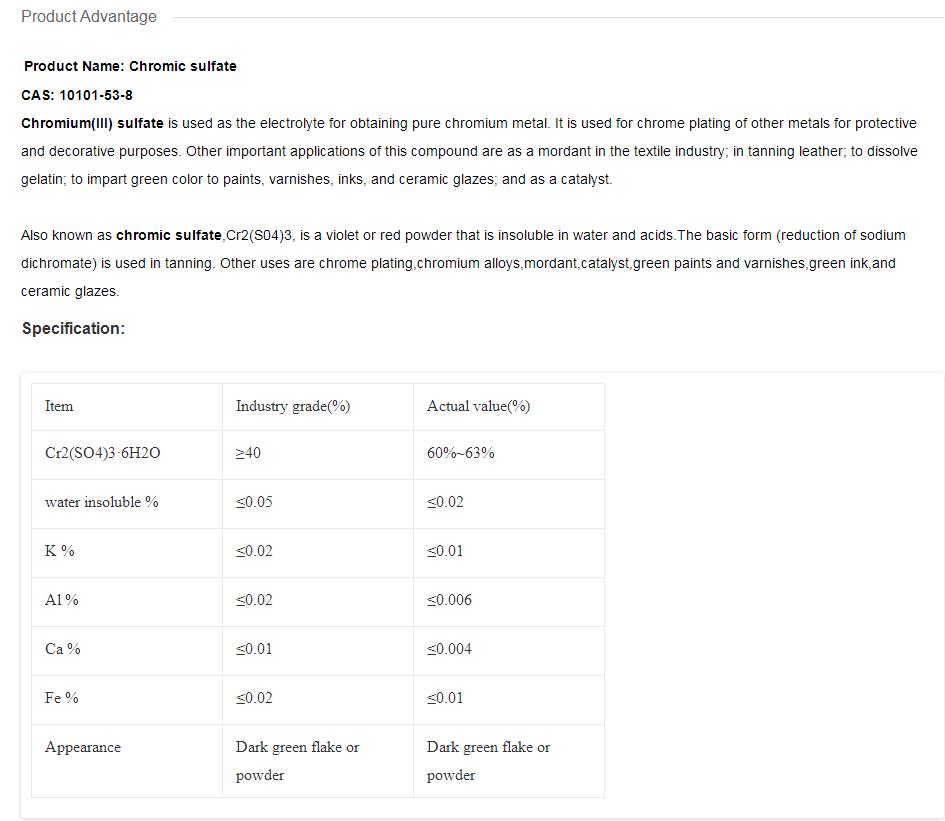Screen dimensions: 945x821
Task: Click the ≥40 industry grade cell
Action: click(x=318, y=455)
